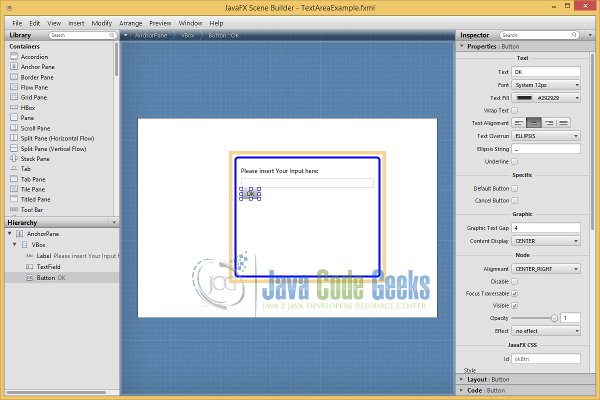Select the Border Pane icon
600x400 pixels.
pyautogui.click(x=14, y=77)
